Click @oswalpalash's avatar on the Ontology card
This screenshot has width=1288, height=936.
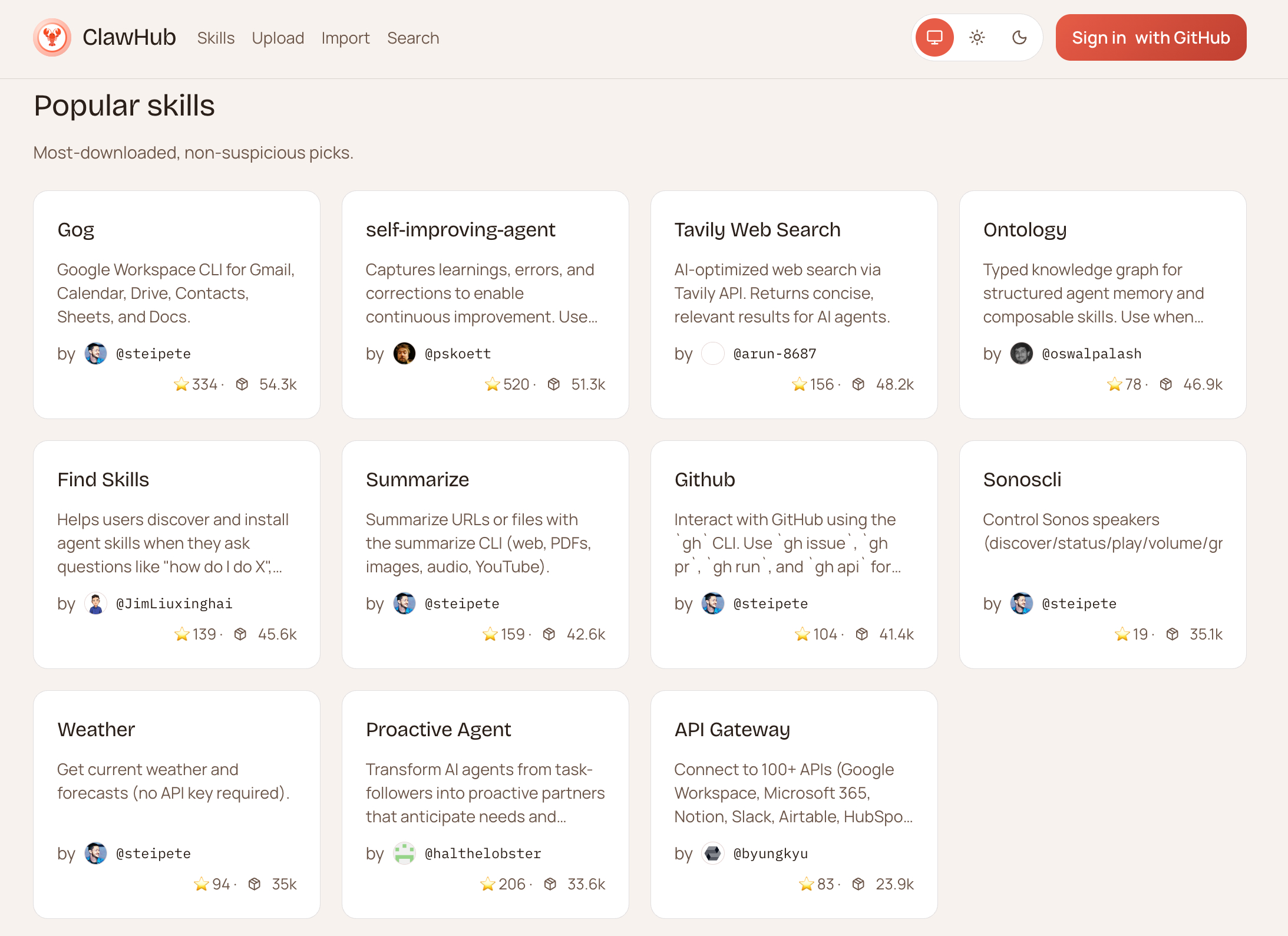(x=1022, y=353)
